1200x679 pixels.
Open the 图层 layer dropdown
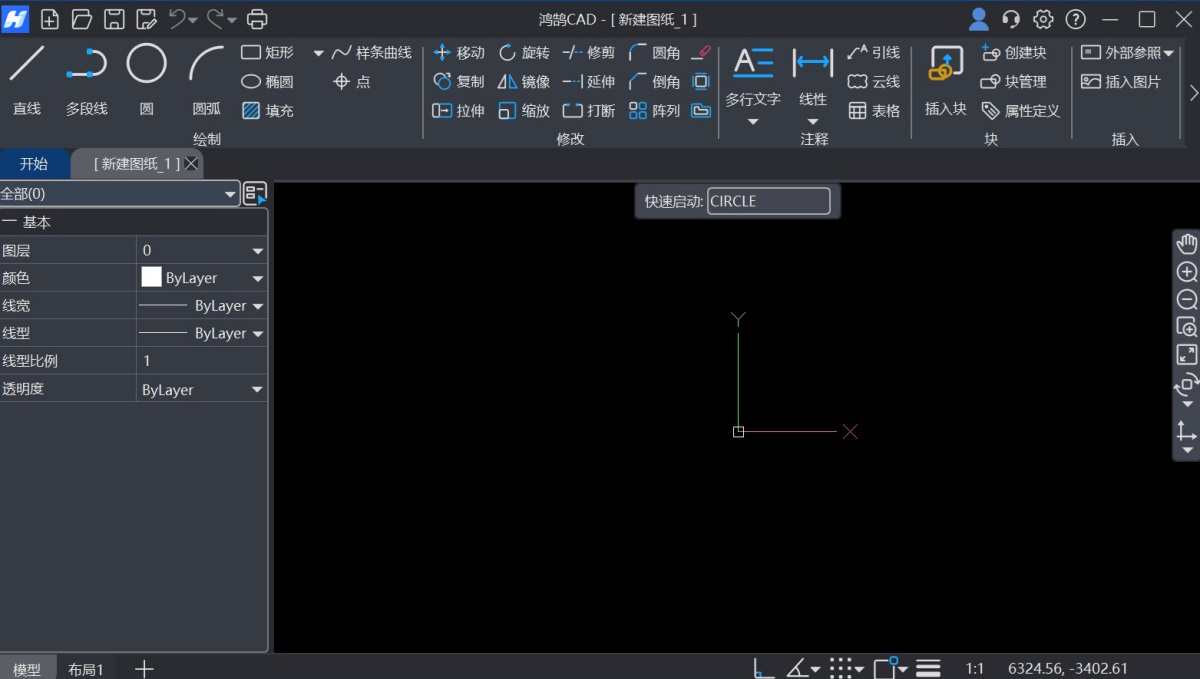(x=256, y=249)
